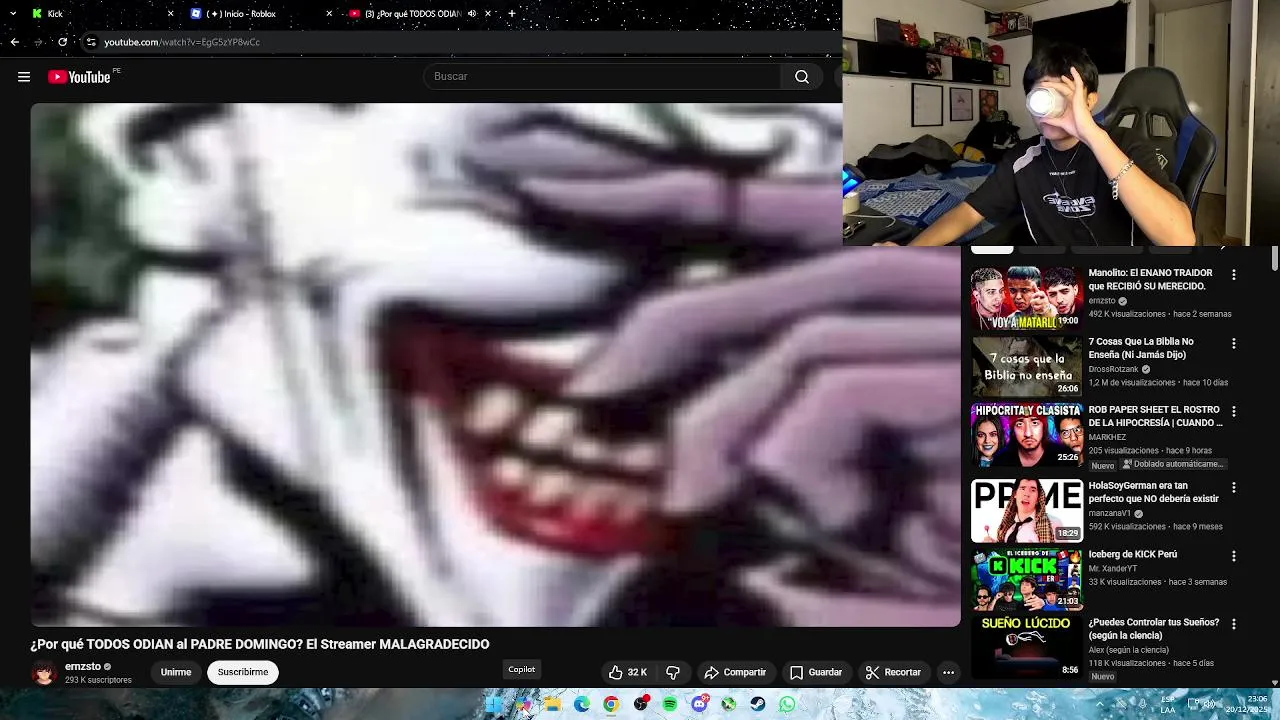Expand the tab search dropdown arrow
The height and width of the screenshot is (720, 1280).
point(13,14)
